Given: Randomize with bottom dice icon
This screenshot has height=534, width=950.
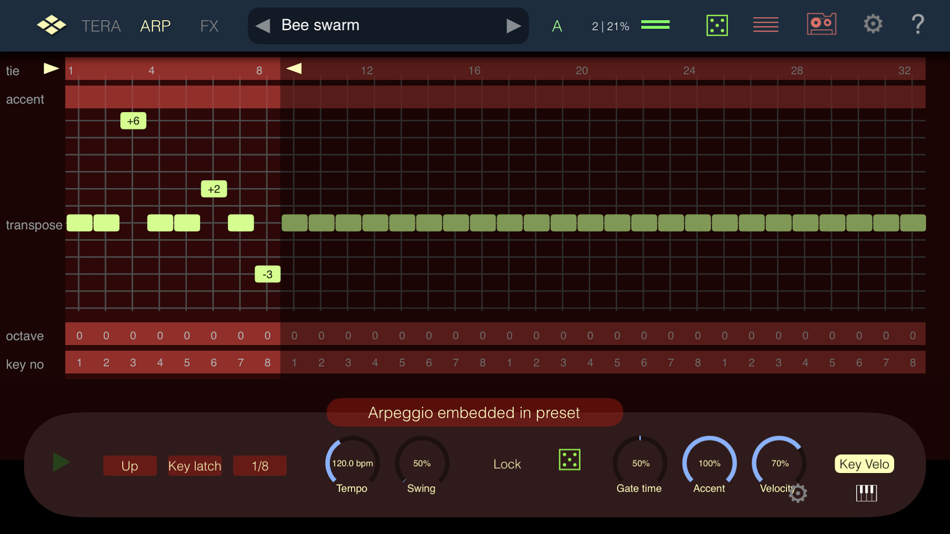Looking at the screenshot, I should click(570, 460).
